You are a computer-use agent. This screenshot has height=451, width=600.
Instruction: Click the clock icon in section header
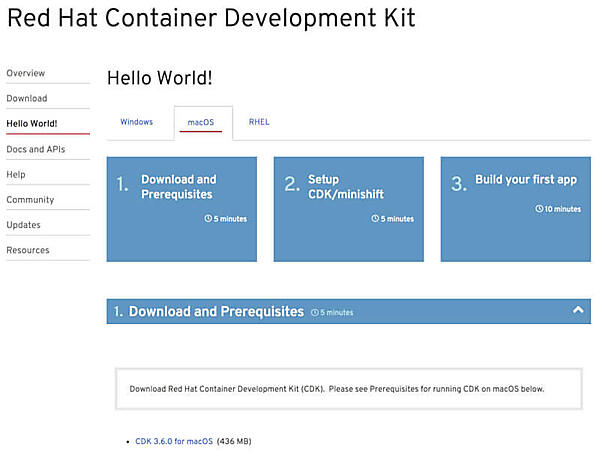tap(315, 313)
